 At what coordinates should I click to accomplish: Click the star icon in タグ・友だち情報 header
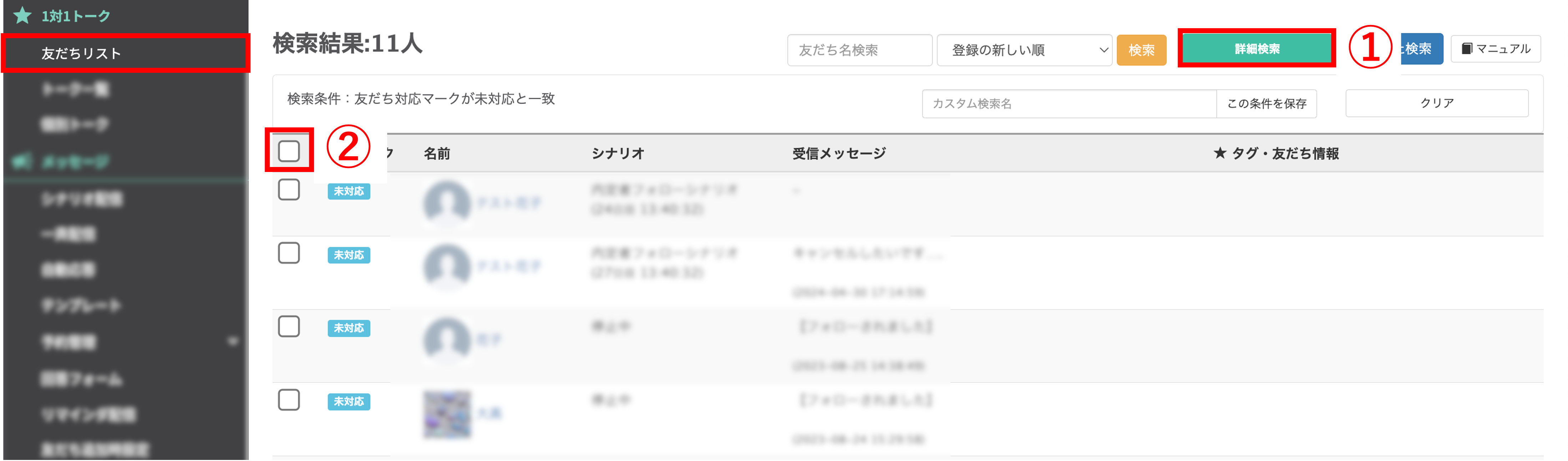tap(1219, 153)
